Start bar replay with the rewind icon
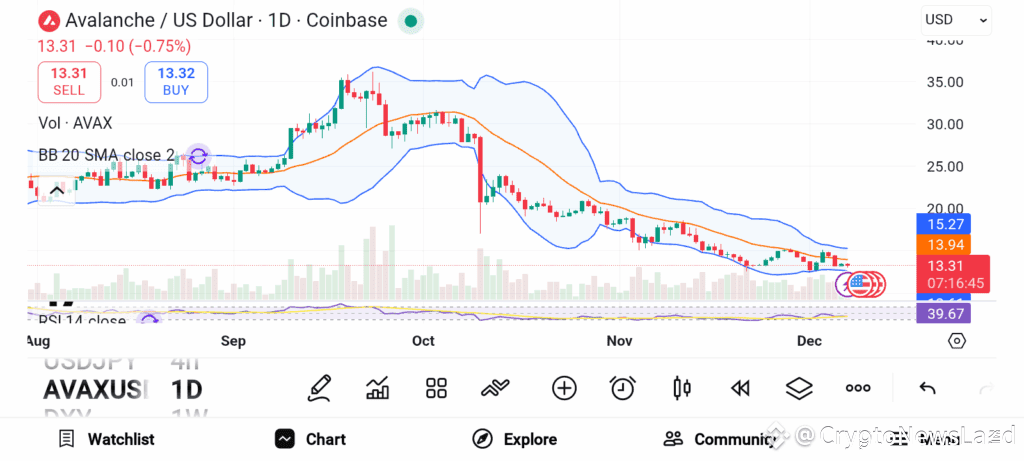Image resolution: width=1024 pixels, height=461 pixels. (x=740, y=389)
